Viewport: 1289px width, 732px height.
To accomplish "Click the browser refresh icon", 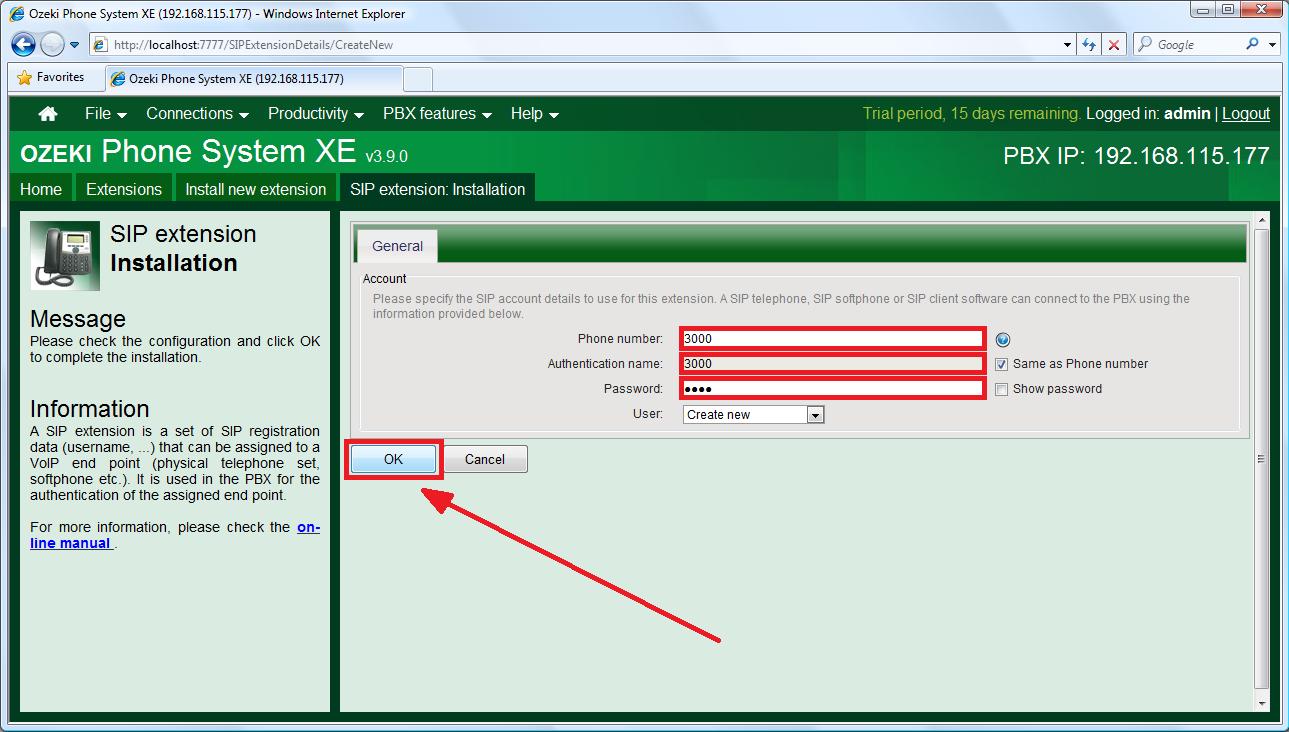I will click(1089, 44).
